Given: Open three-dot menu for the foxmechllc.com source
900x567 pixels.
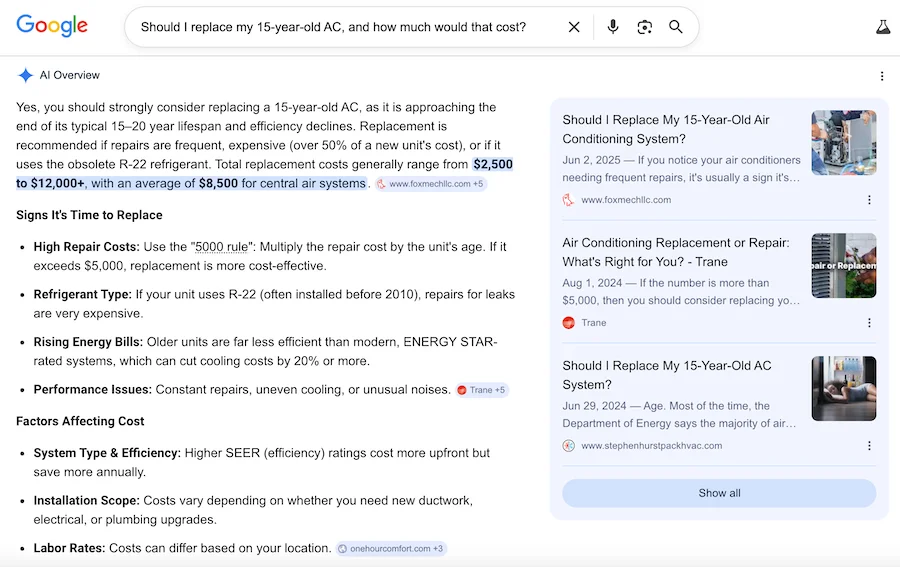Looking at the screenshot, I should [x=869, y=200].
